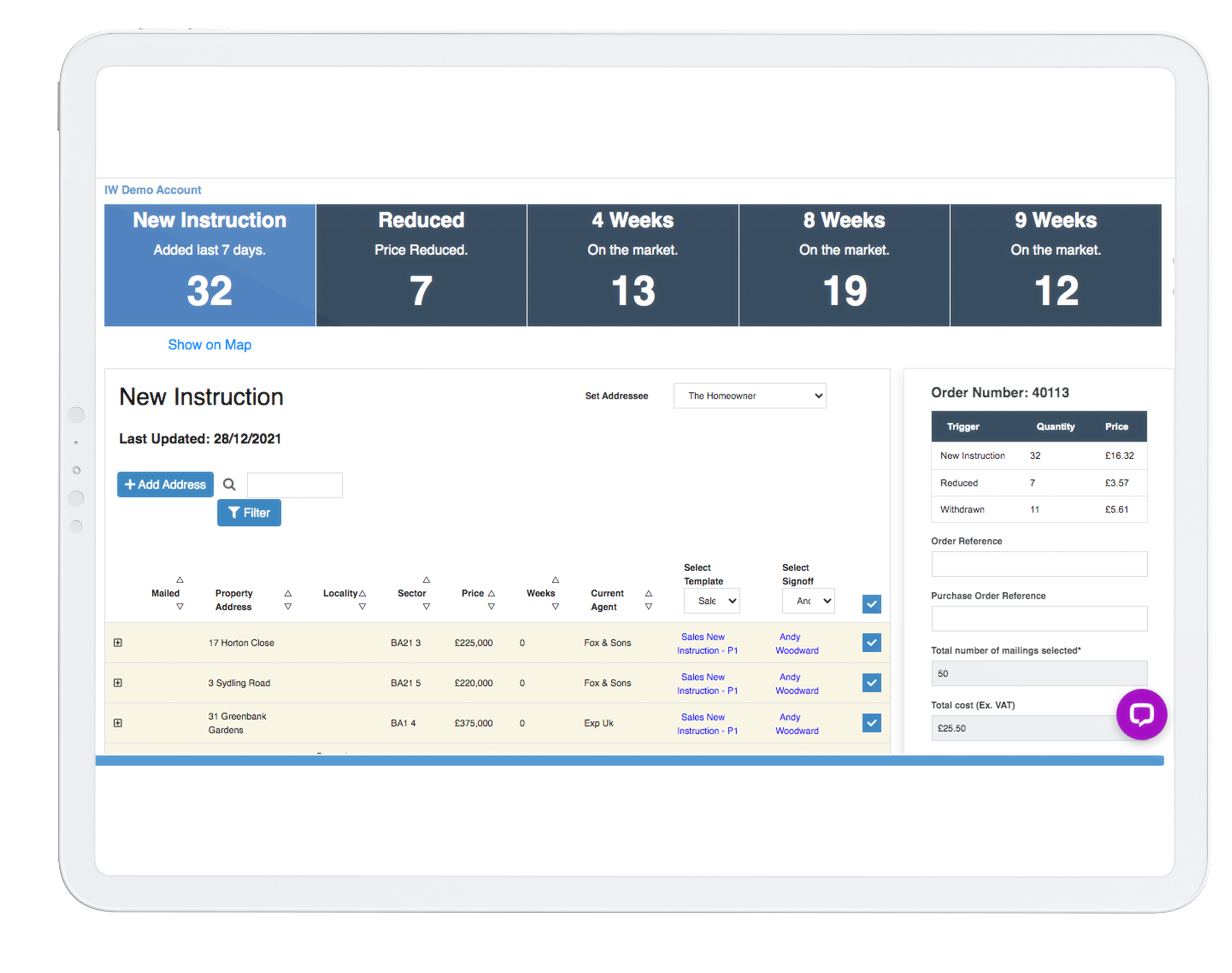Sort Locality column ascending arrow
Image resolution: width=1232 pixels, height=973 pixels.
[362, 594]
